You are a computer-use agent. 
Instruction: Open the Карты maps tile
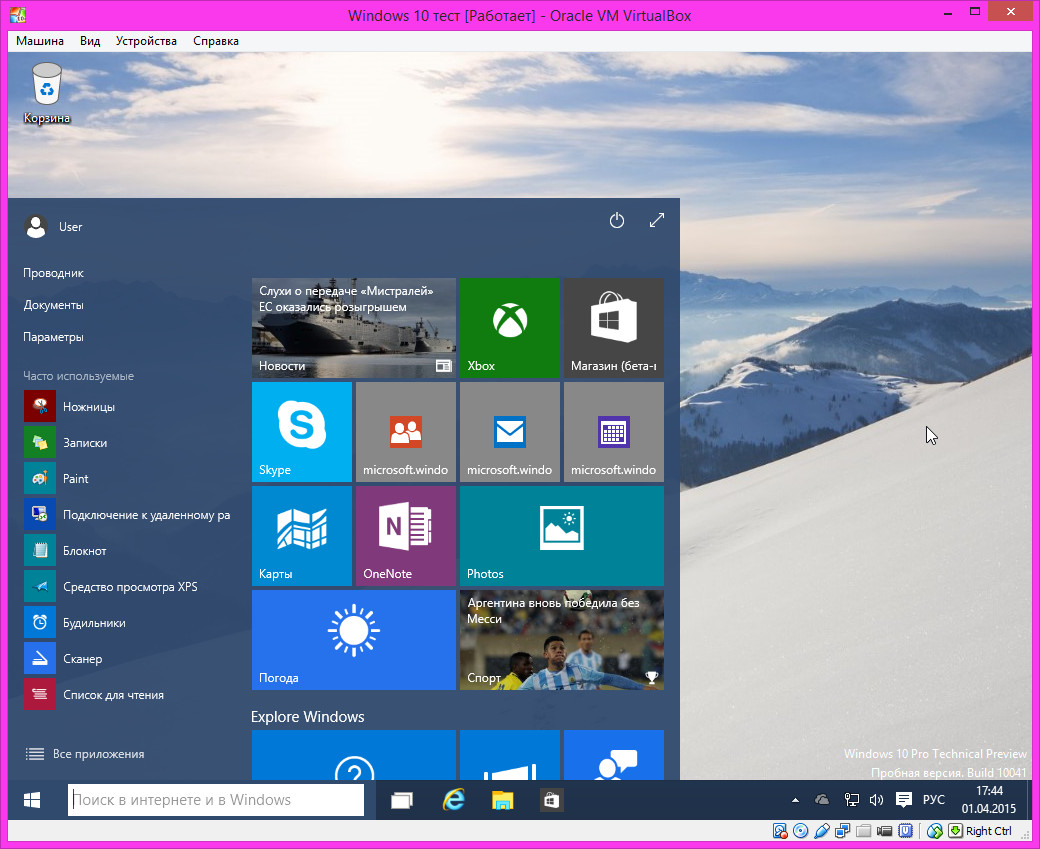(302, 536)
